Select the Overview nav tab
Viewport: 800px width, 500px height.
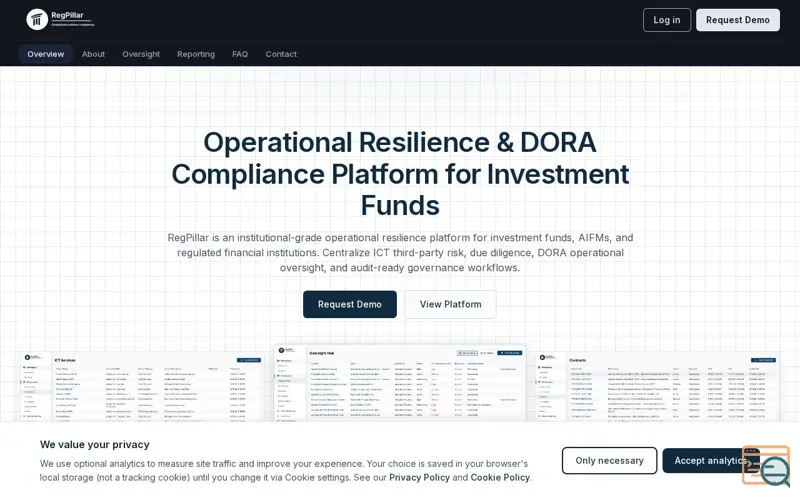click(45, 54)
